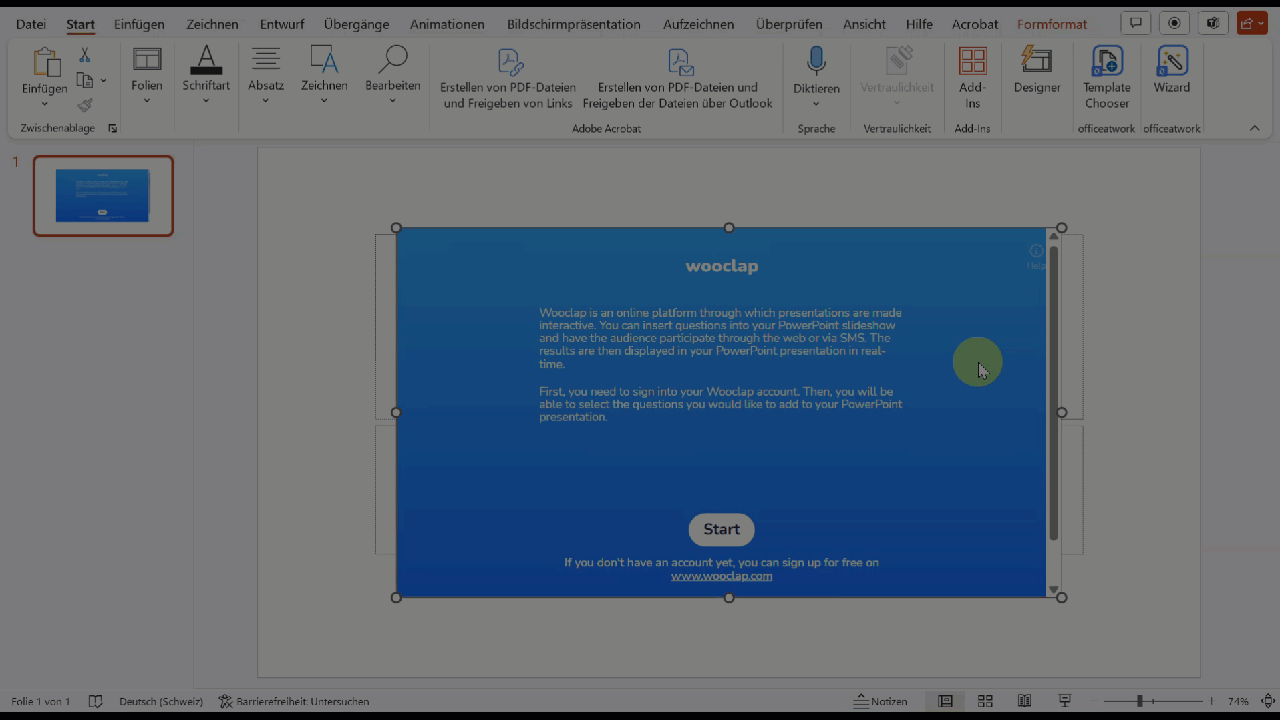Expand the copy options dropdown arrow
This screenshot has width=1280, height=720.
click(103, 81)
